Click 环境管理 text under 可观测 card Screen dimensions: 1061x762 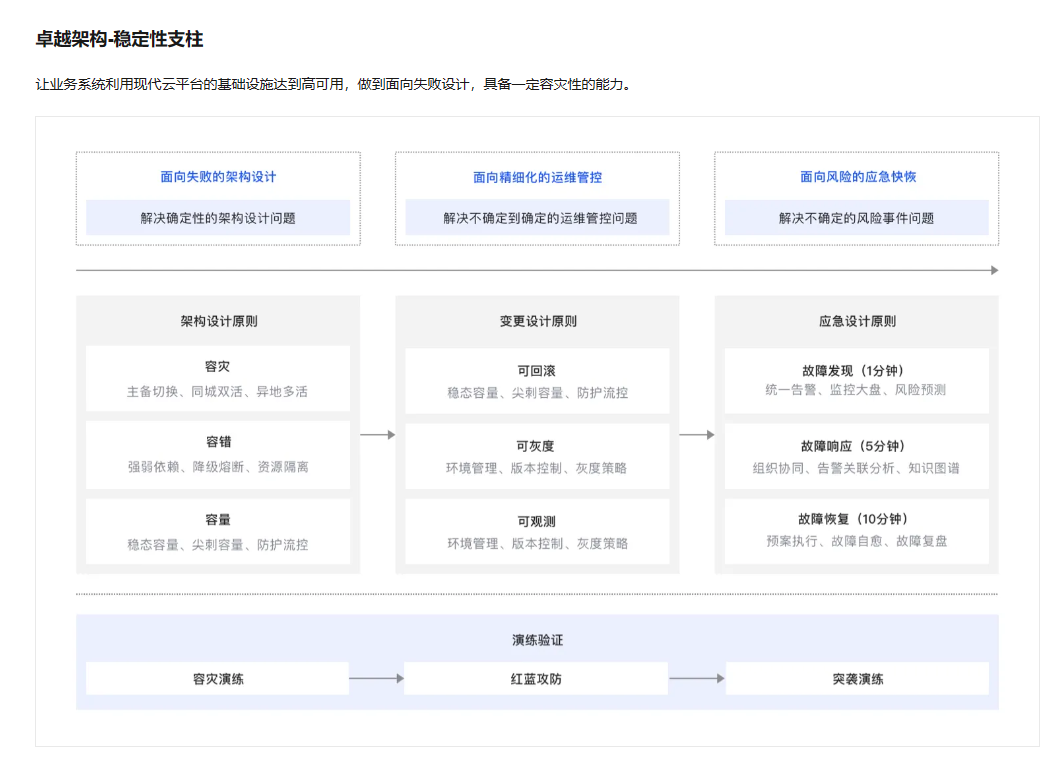click(x=473, y=543)
